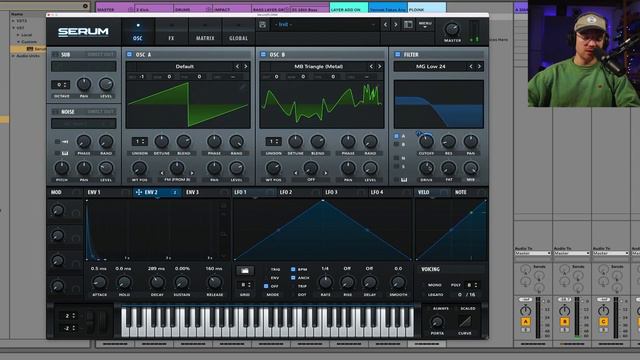Toggle filter routing for noise N
This screenshot has height=360, width=640.
(396, 158)
